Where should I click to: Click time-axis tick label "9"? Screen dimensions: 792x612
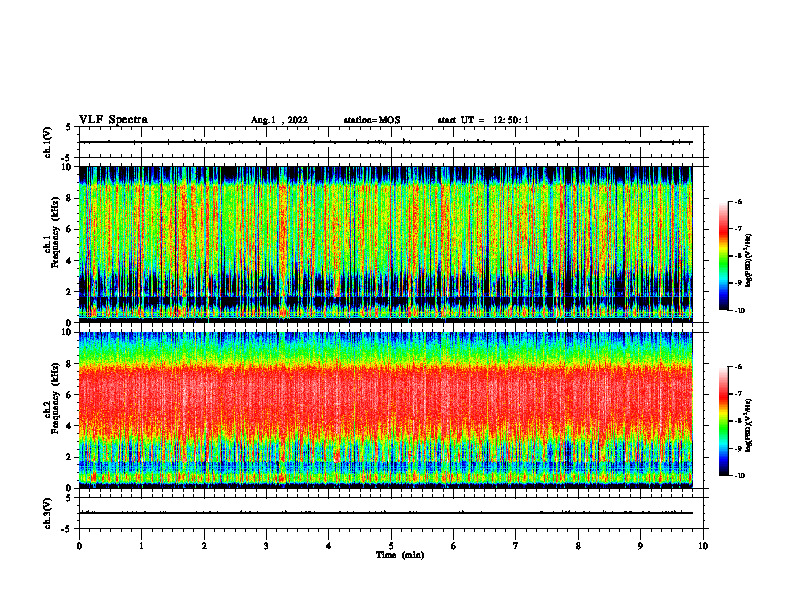pyautogui.click(x=640, y=546)
